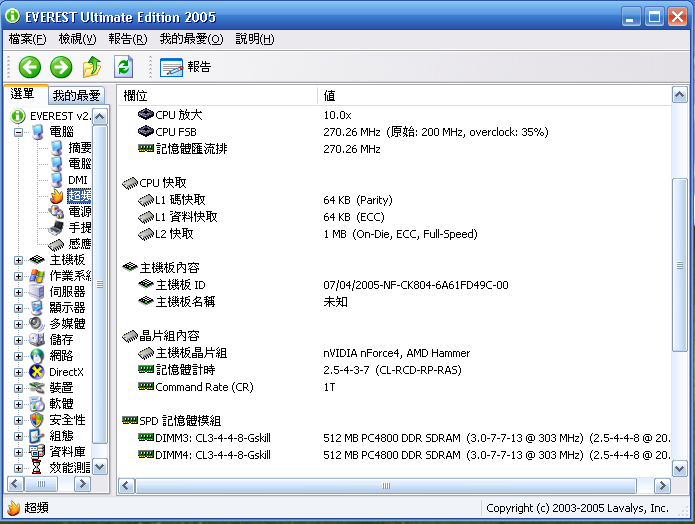Go up one level with folder-arrow icon
Image resolution: width=695 pixels, height=524 pixels.
(x=92, y=67)
